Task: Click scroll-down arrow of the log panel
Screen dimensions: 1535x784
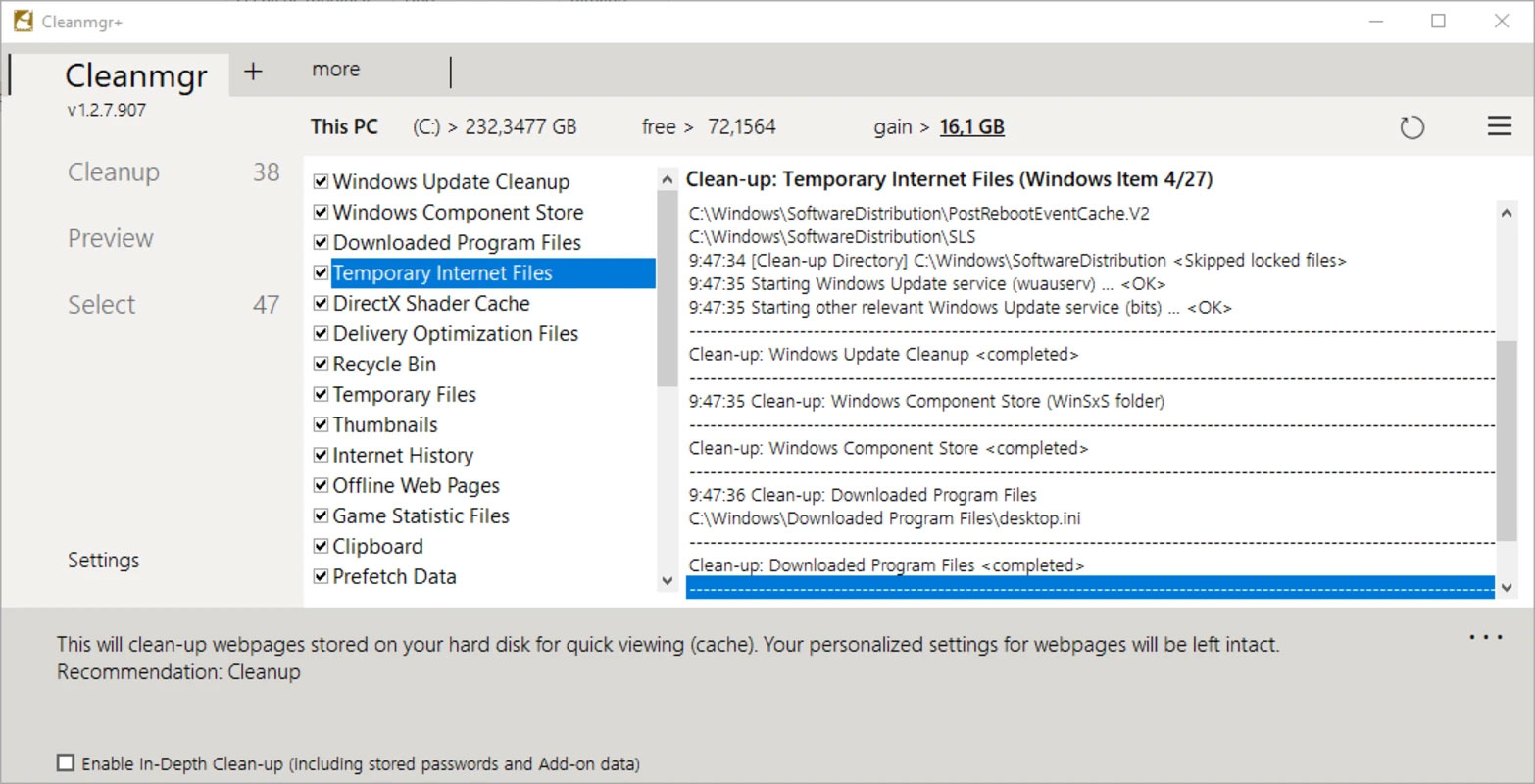Action: [x=1507, y=588]
